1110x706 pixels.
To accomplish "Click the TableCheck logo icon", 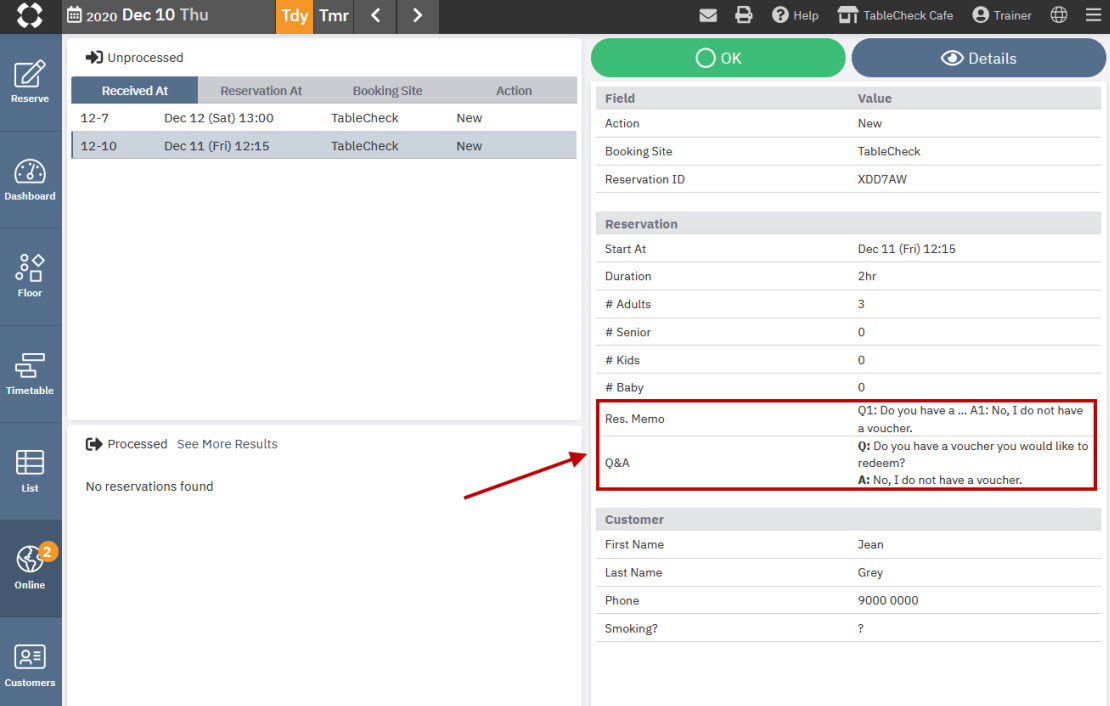I will coord(30,16).
